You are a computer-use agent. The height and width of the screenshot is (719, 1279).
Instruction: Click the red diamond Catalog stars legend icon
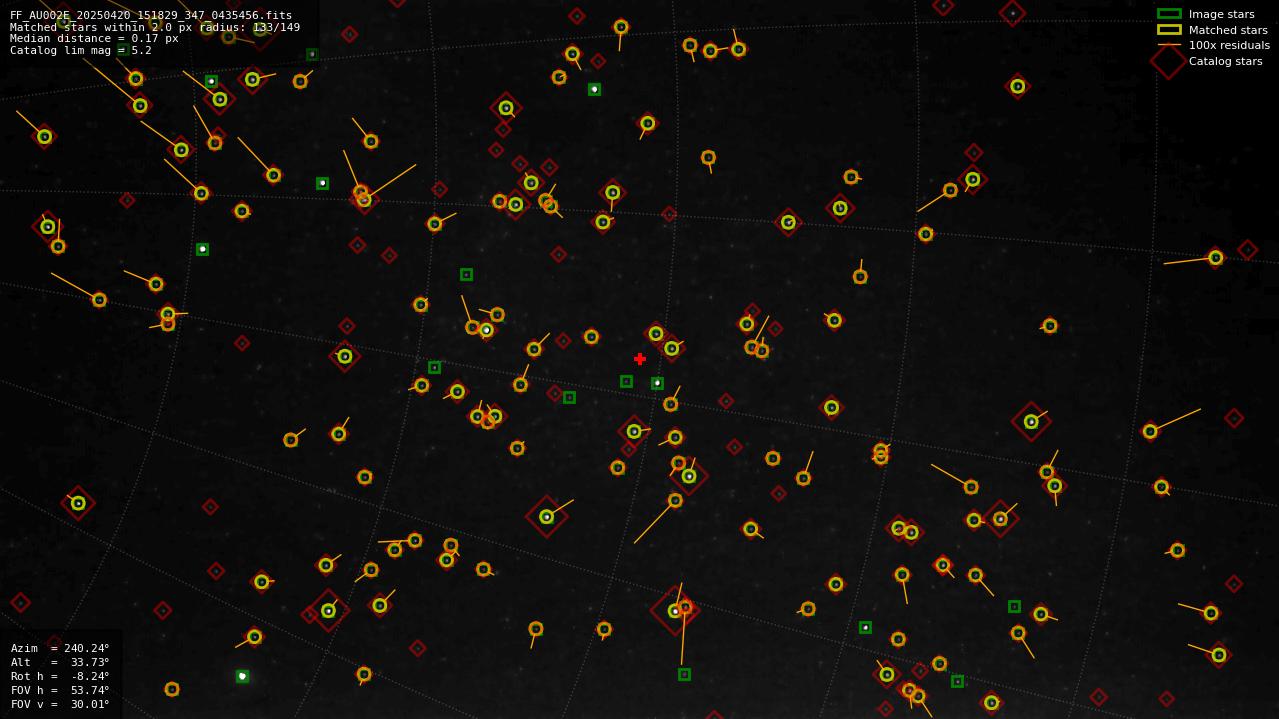tap(1169, 61)
